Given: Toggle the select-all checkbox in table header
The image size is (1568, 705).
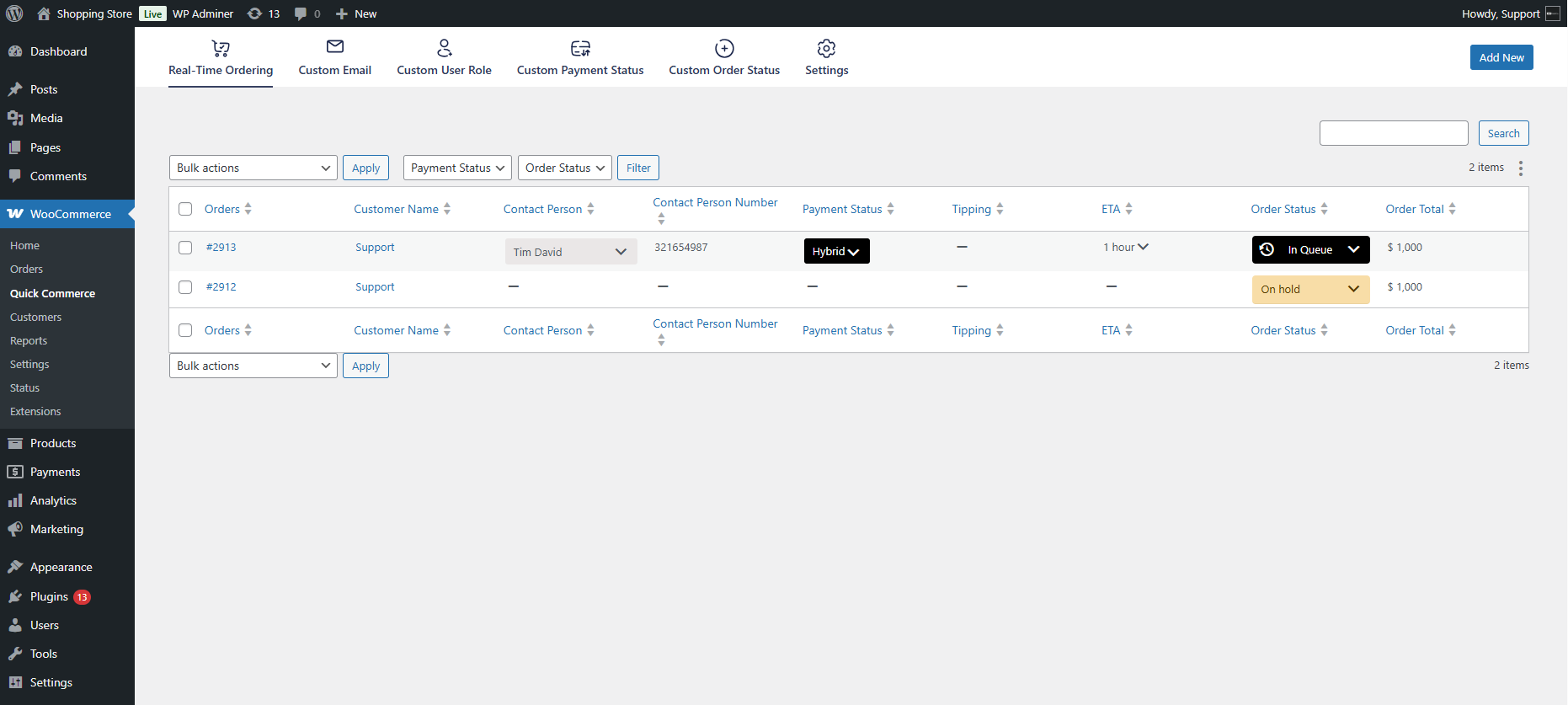Looking at the screenshot, I should coord(185,209).
